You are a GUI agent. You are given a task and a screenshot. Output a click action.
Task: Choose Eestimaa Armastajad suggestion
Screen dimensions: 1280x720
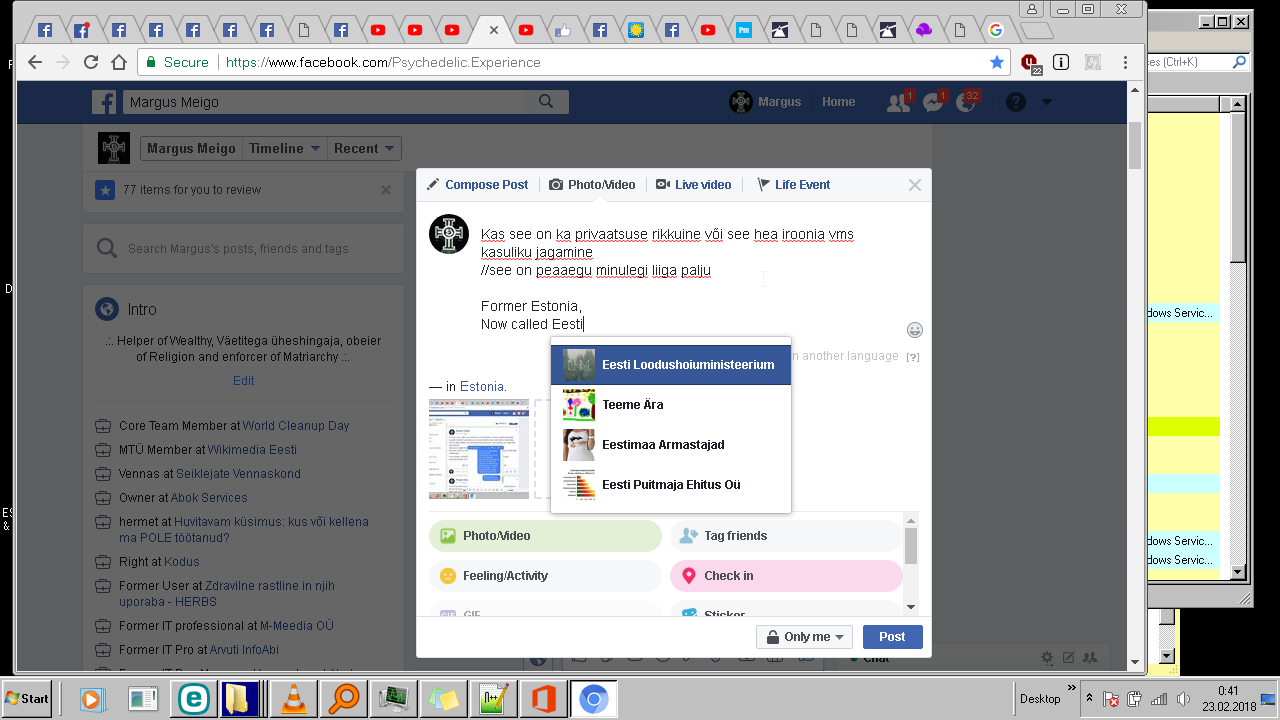click(x=671, y=445)
